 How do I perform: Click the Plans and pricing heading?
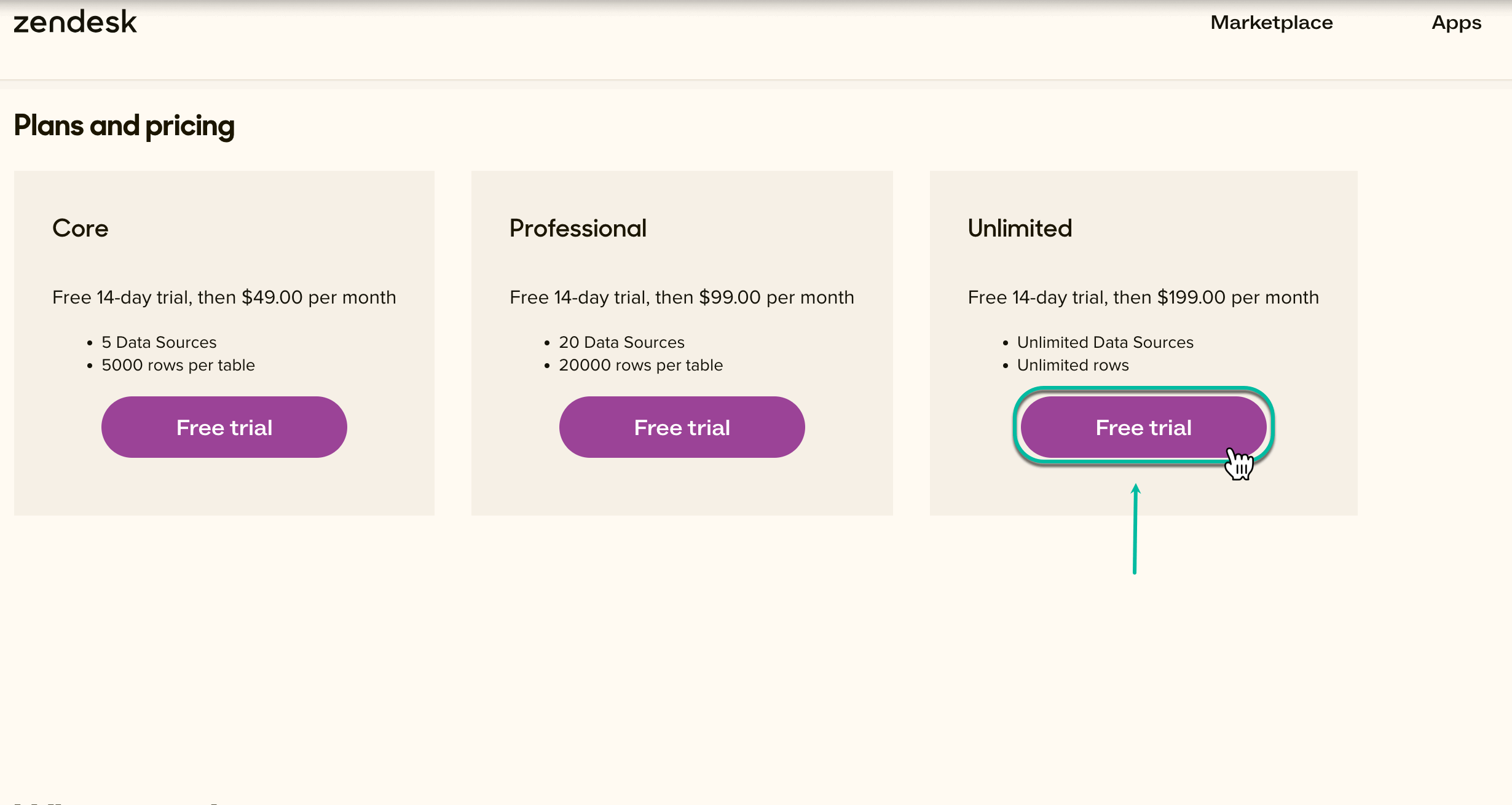pyautogui.click(x=124, y=125)
